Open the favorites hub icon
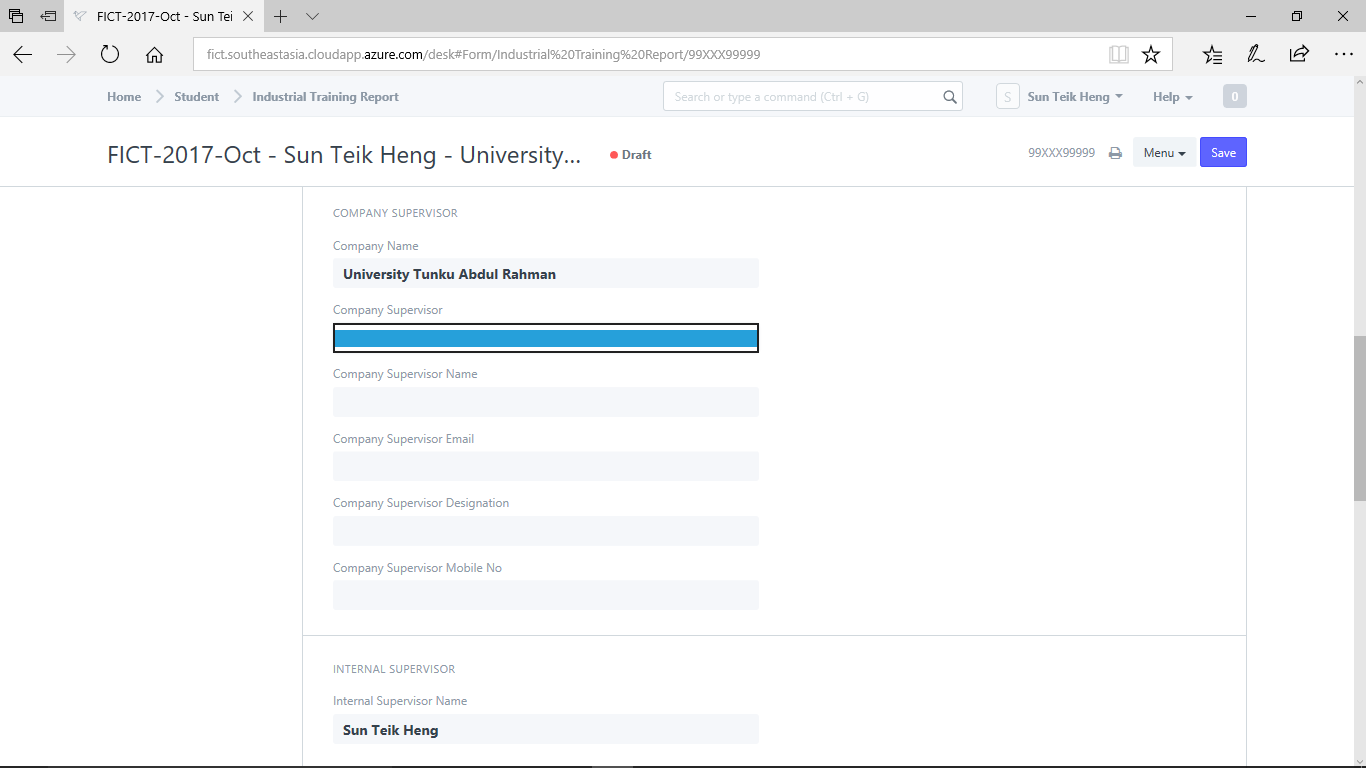The width and height of the screenshot is (1366, 768). [1212, 55]
